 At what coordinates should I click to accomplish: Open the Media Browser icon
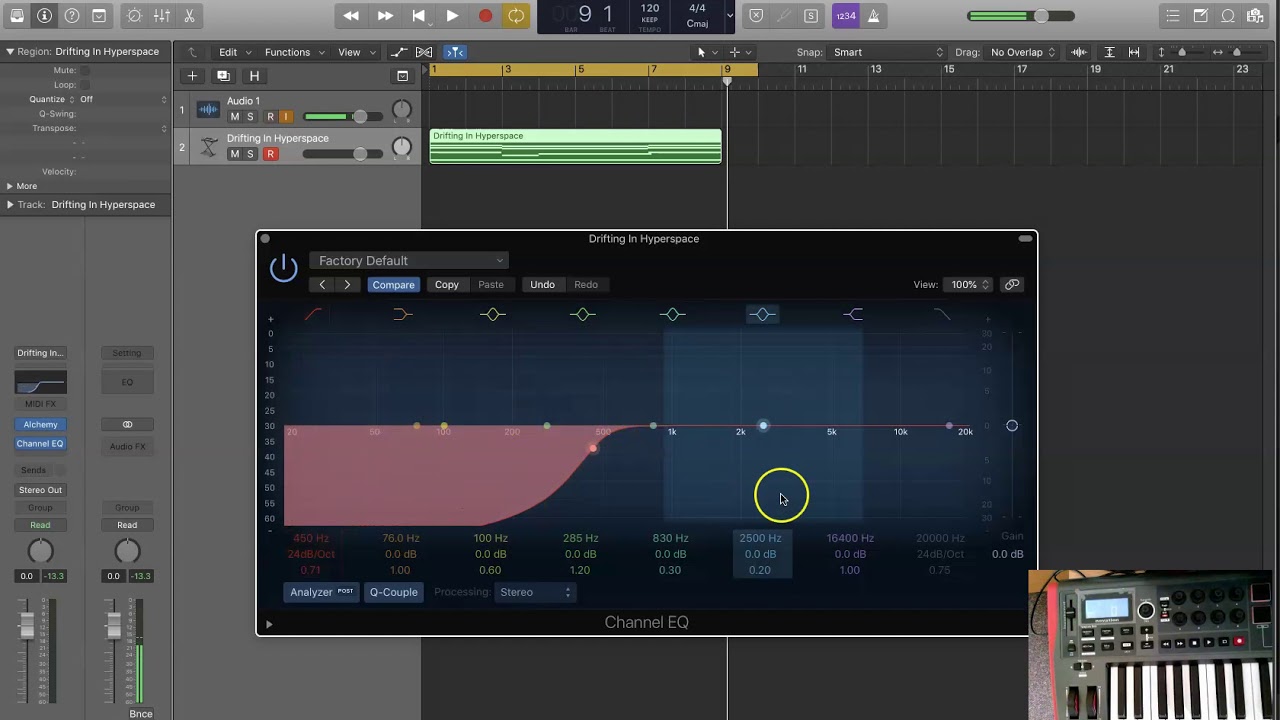pyautogui.click(x=1255, y=16)
